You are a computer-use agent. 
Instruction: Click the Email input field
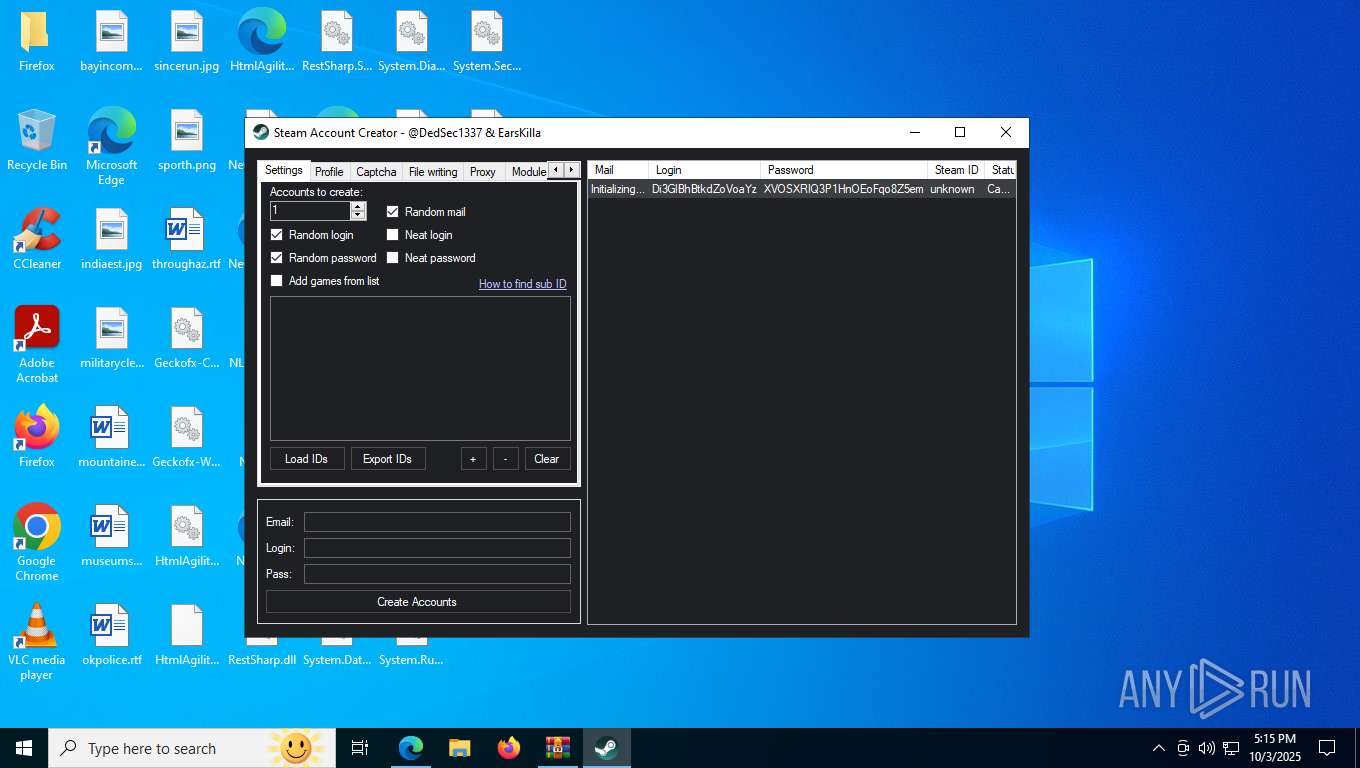click(x=437, y=522)
